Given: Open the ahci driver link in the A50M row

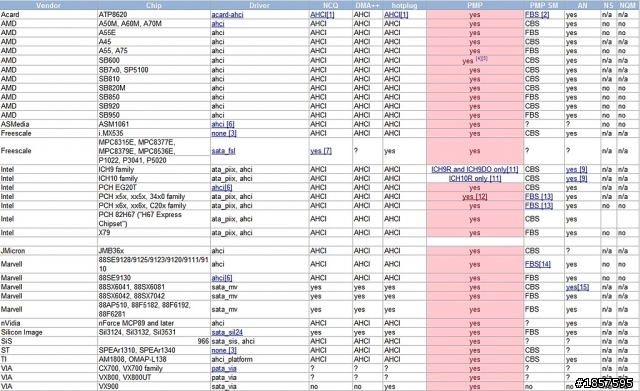Looking at the screenshot, I should 218,24.
